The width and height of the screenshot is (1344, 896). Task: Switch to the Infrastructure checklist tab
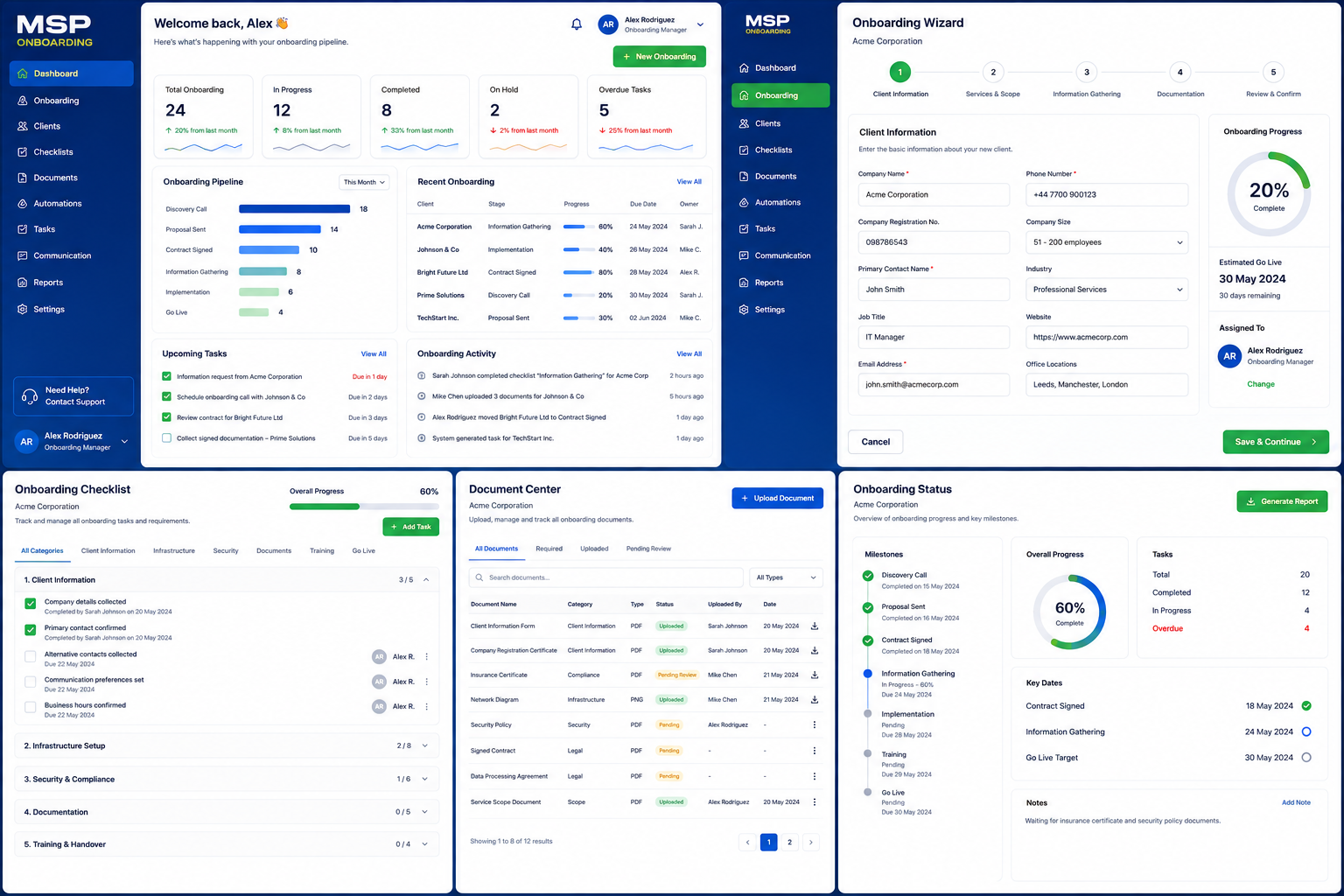click(x=174, y=551)
